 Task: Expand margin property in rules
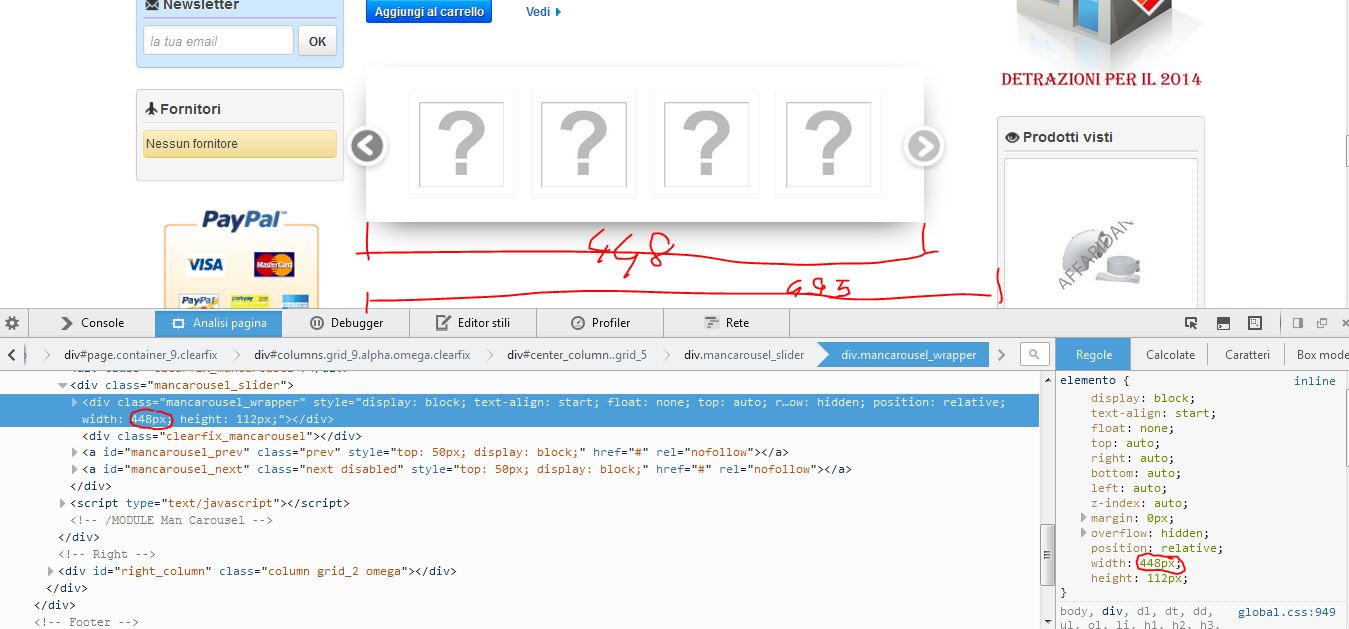pyautogui.click(x=1084, y=518)
